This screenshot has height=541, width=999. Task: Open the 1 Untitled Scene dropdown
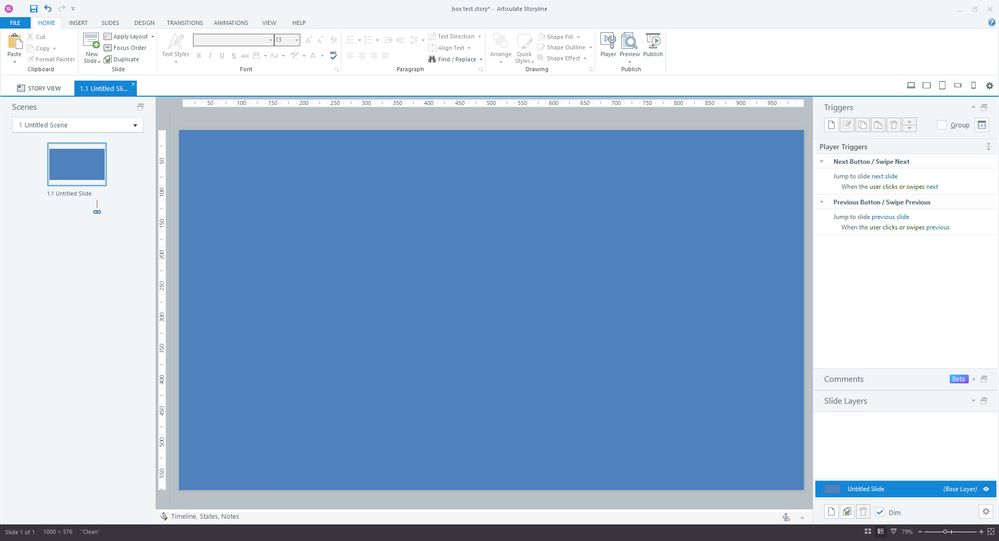(x=77, y=125)
